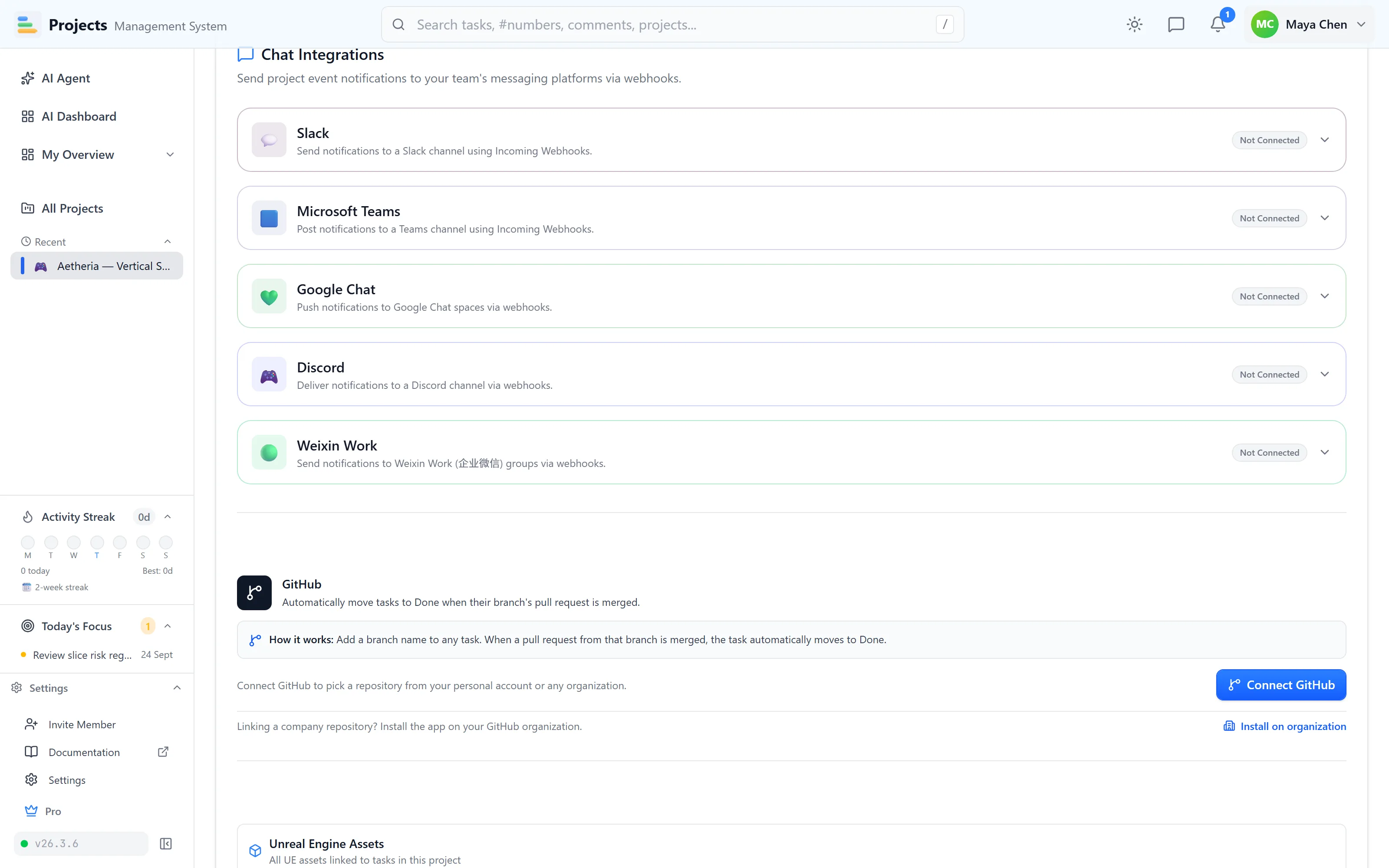Click the Activity Streak flame icon
1389x868 pixels.
point(27,516)
